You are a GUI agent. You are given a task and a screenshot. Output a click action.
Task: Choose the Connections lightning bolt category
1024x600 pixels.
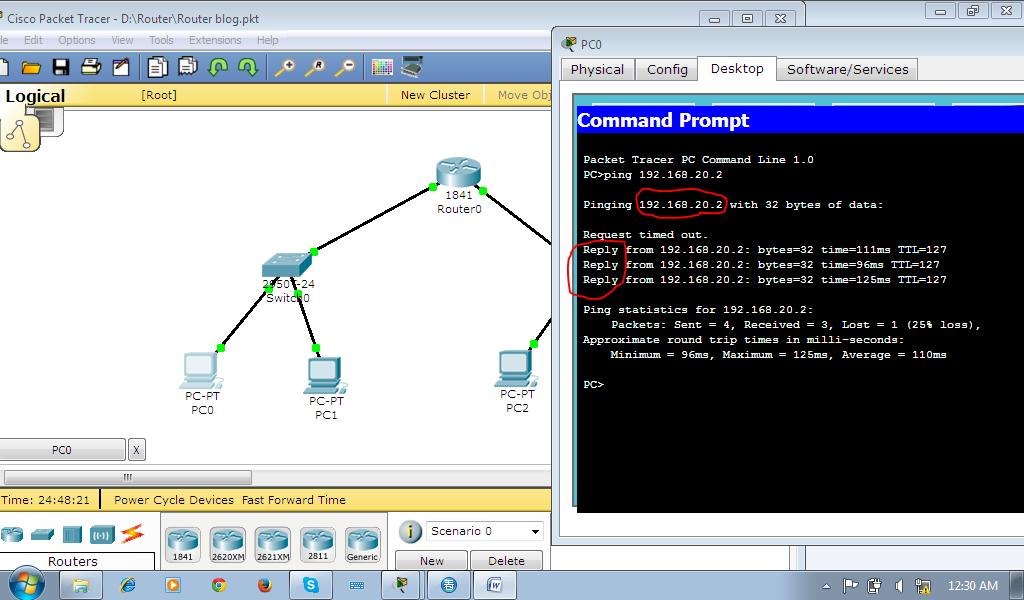click(133, 534)
